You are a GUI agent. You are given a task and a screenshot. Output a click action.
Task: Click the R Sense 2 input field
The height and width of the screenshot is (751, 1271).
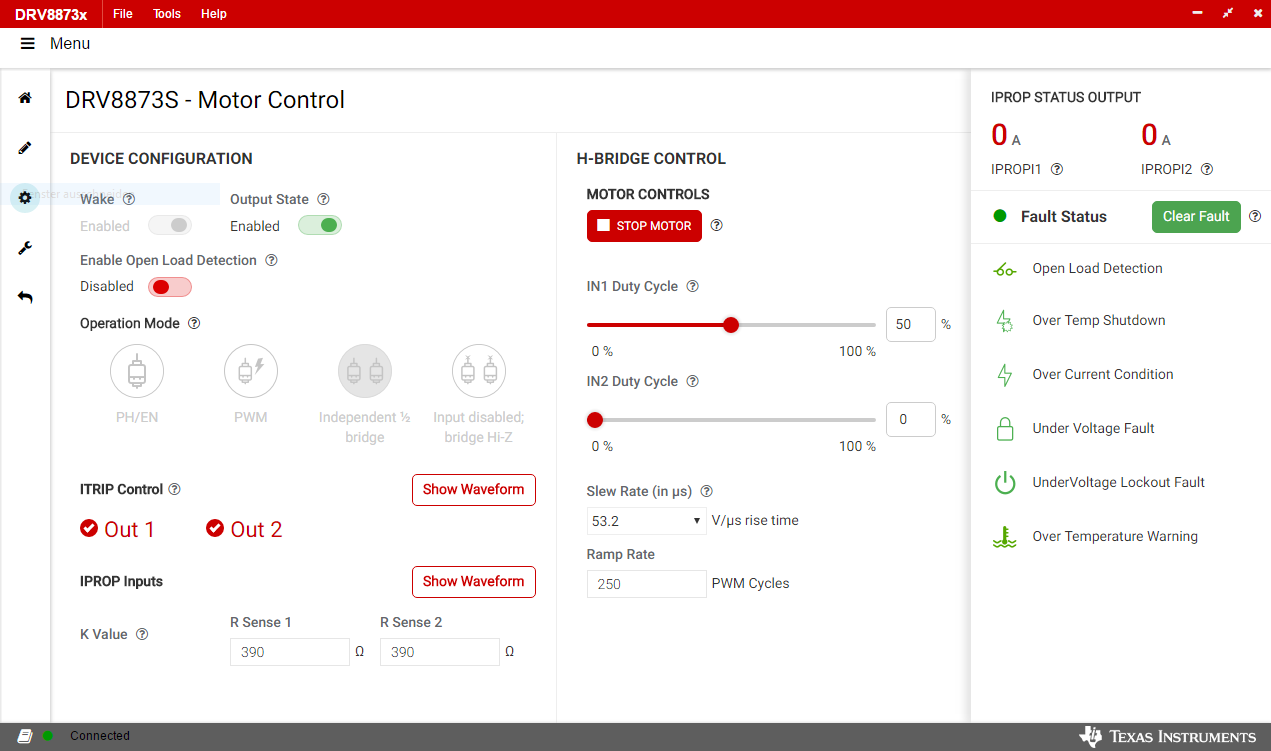[440, 652]
